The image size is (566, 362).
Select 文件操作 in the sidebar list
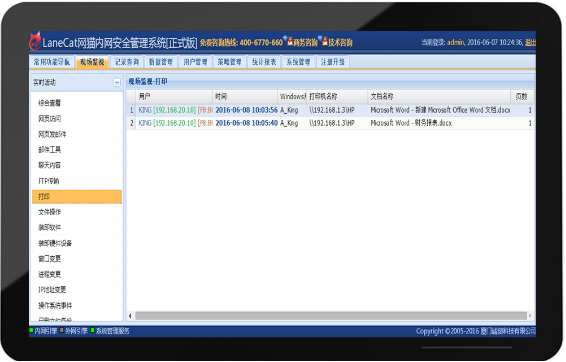[x=50, y=212]
